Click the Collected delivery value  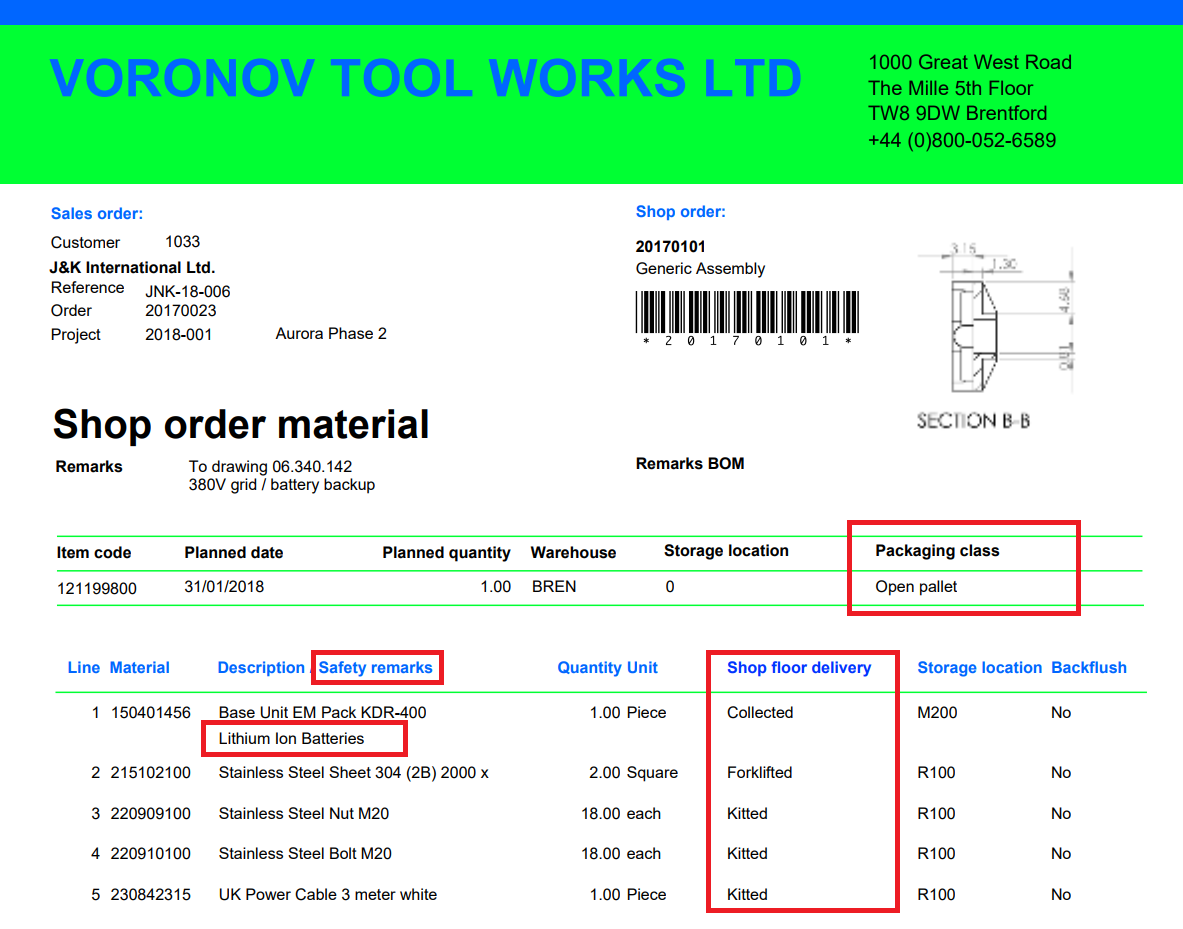pos(759,713)
